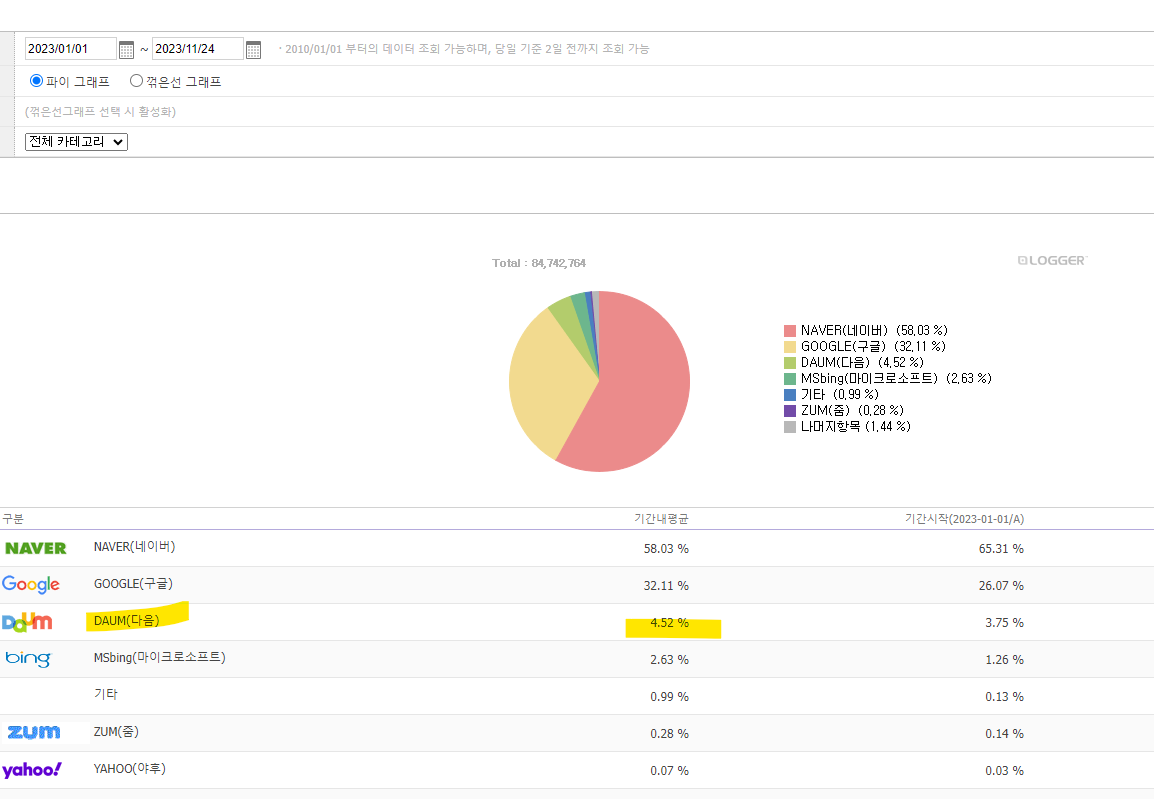Click MSbing(마이크로소프트) name in table row
The image size is (1154, 799).
click(x=160, y=657)
